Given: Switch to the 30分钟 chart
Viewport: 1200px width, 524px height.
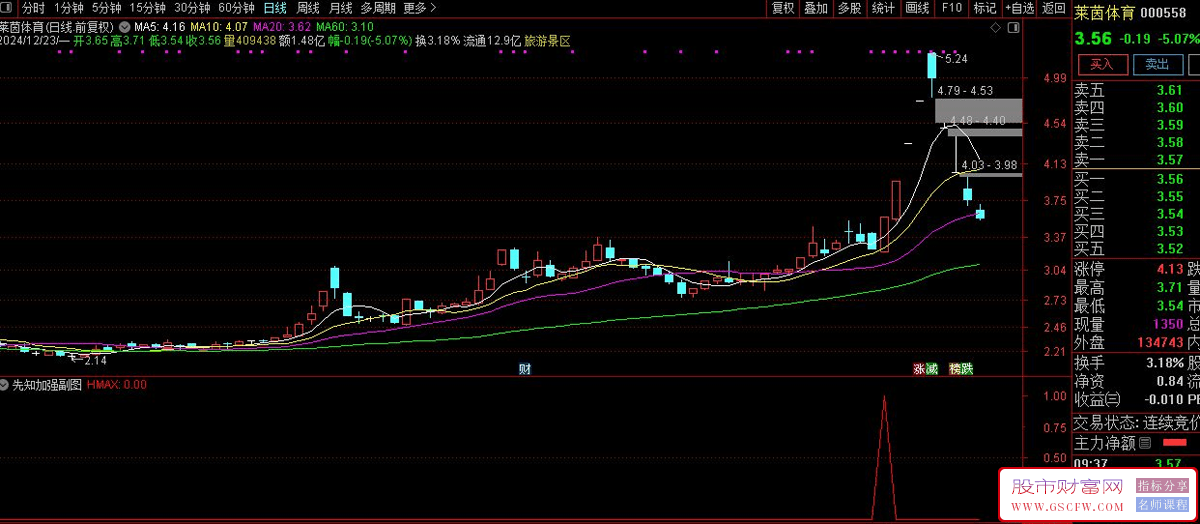Looking at the screenshot, I should (192, 8).
